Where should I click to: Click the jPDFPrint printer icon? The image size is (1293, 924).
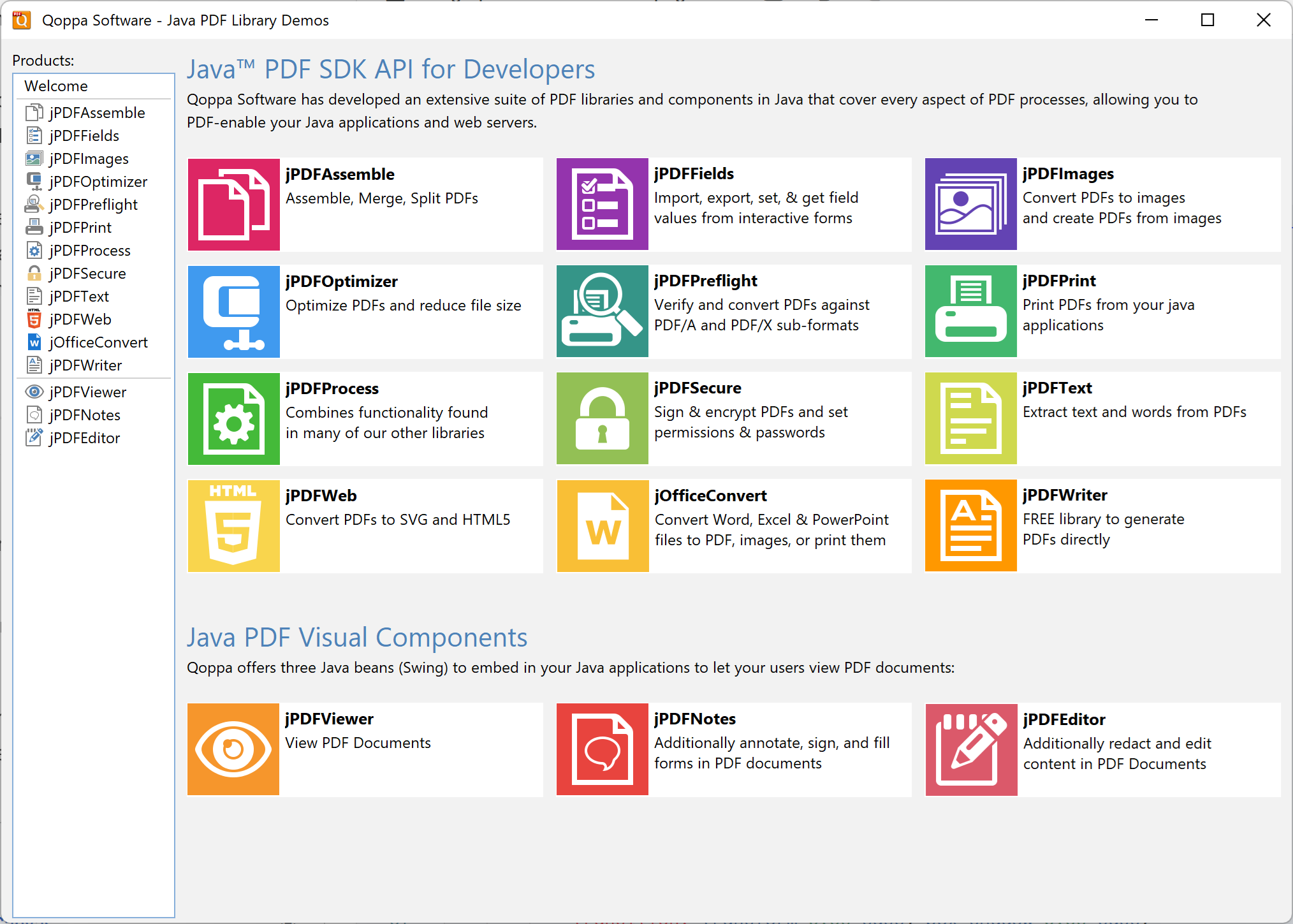970,311
